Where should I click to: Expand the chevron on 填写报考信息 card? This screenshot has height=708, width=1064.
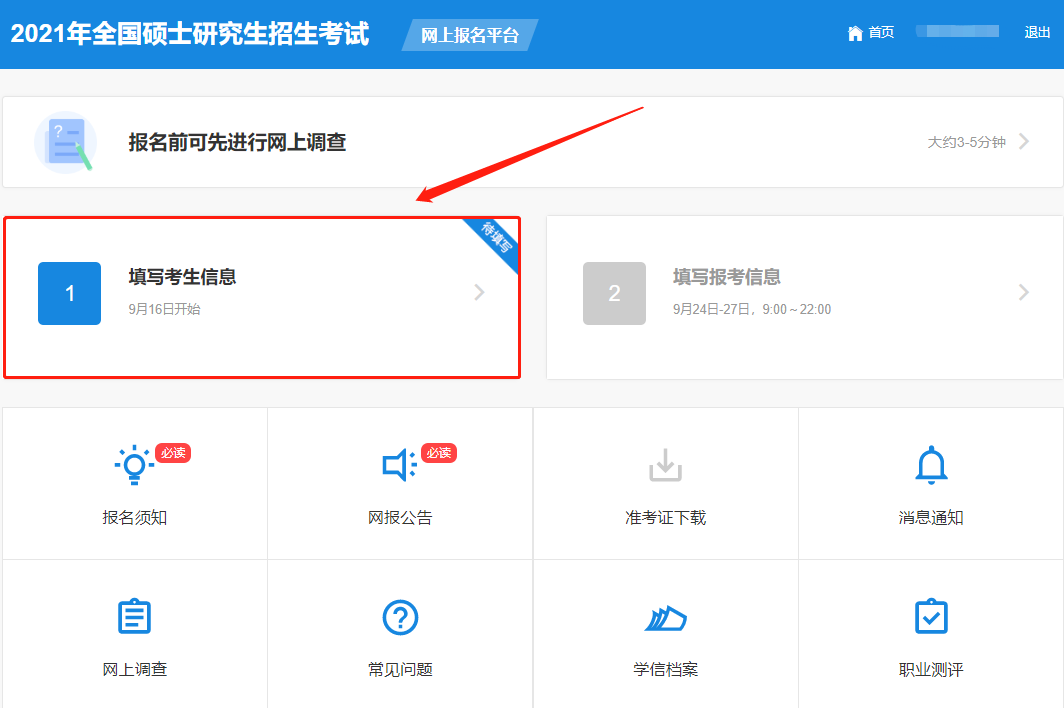pyautogui.click(x=1023, y=292)
